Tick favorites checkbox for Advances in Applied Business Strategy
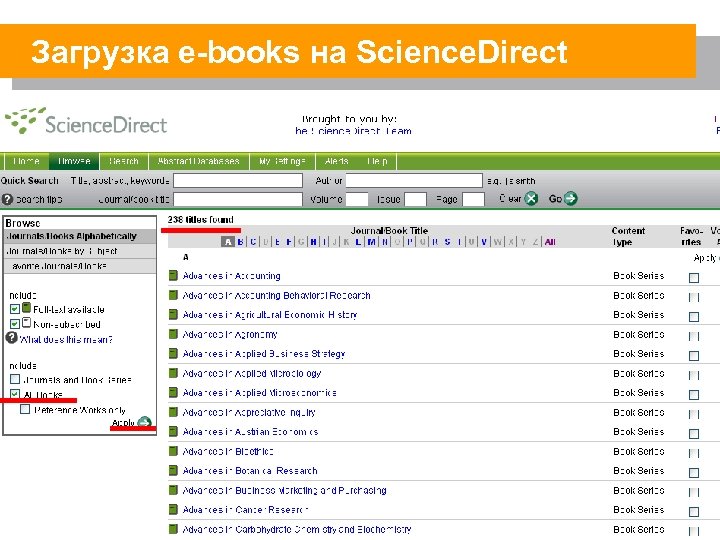Screen dimensions: 720x540 [x=694, y=356]
